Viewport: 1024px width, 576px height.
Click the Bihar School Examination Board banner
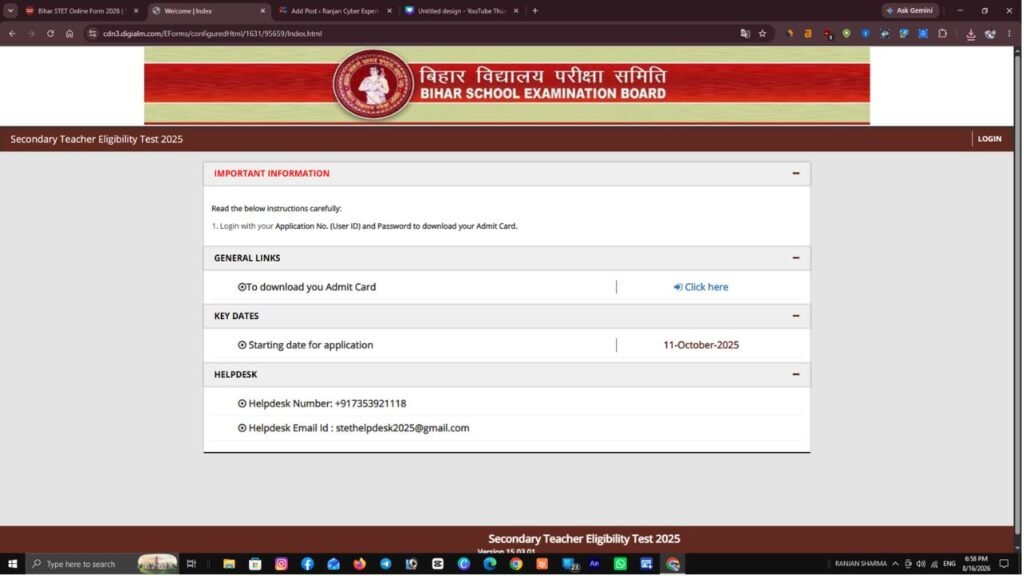tap(507, 85)
